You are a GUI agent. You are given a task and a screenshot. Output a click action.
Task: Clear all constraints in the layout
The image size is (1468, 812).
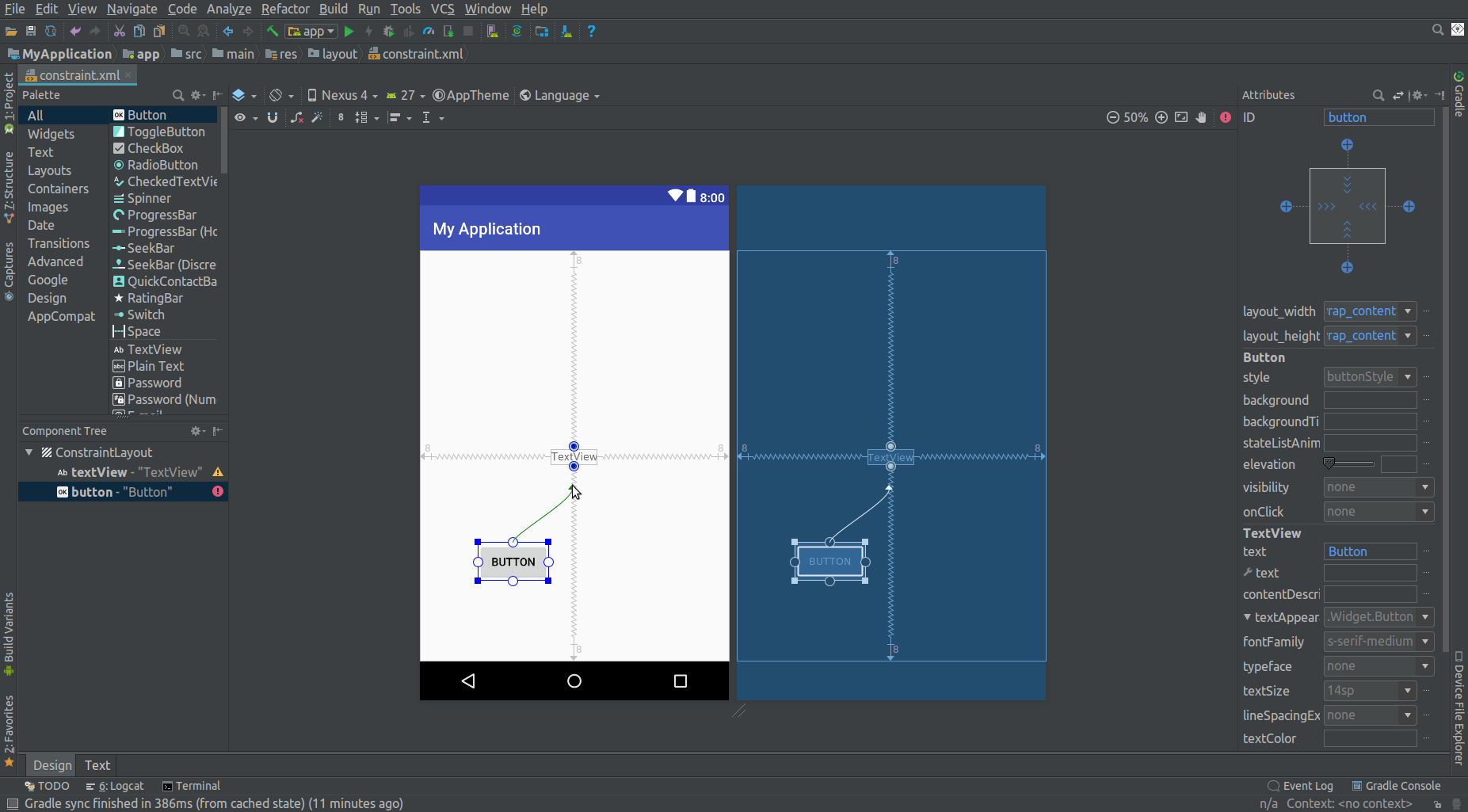(297, 117)
